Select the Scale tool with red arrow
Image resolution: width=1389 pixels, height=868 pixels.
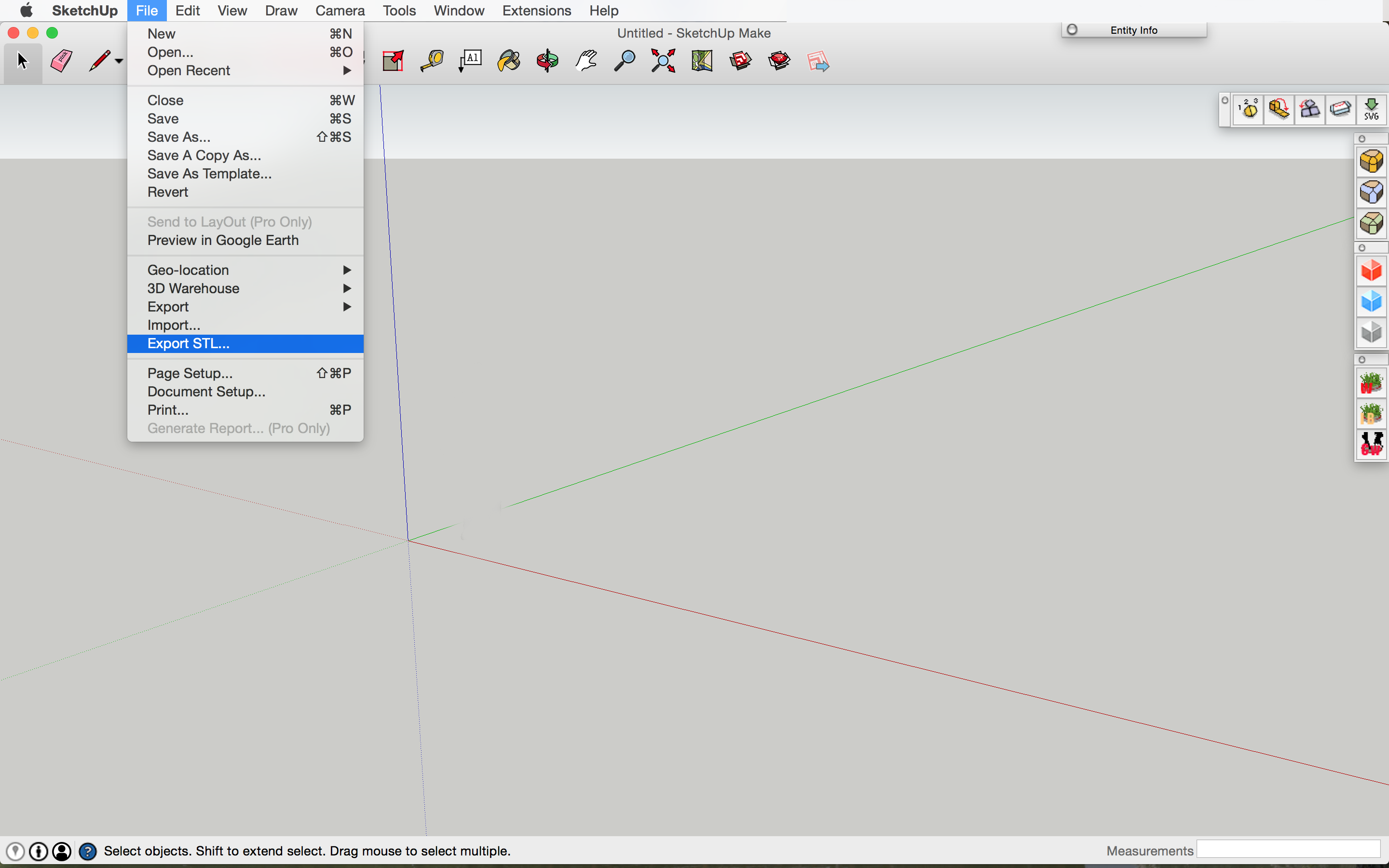[x=393, y=61]
